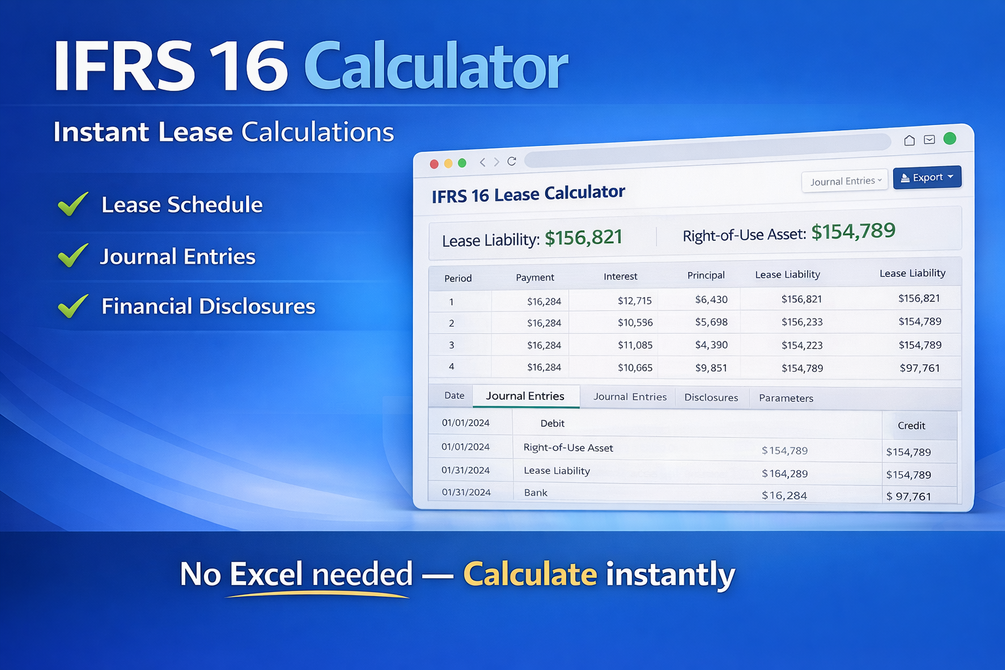Click the checkmark beside Financial Disclosures

click(x=73, y=306)
